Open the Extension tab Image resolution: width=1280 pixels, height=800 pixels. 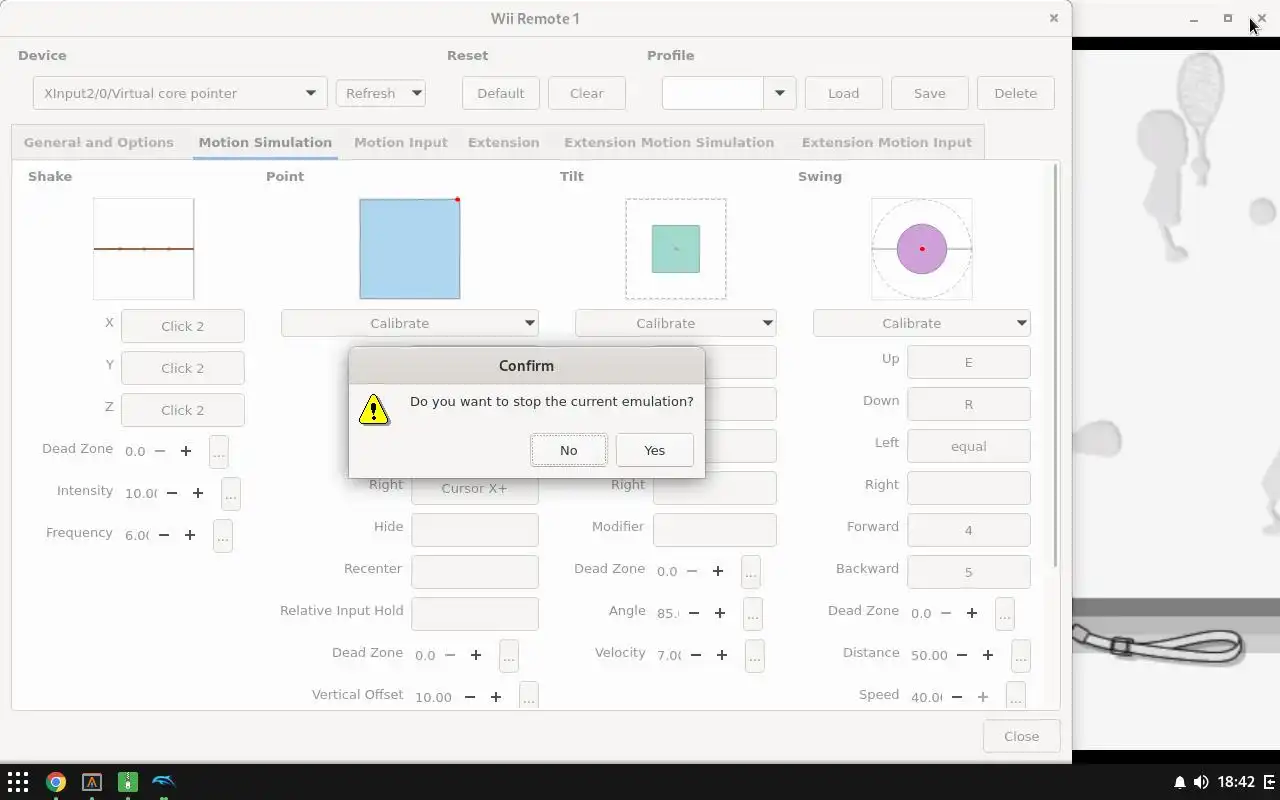tap(503, 142)
